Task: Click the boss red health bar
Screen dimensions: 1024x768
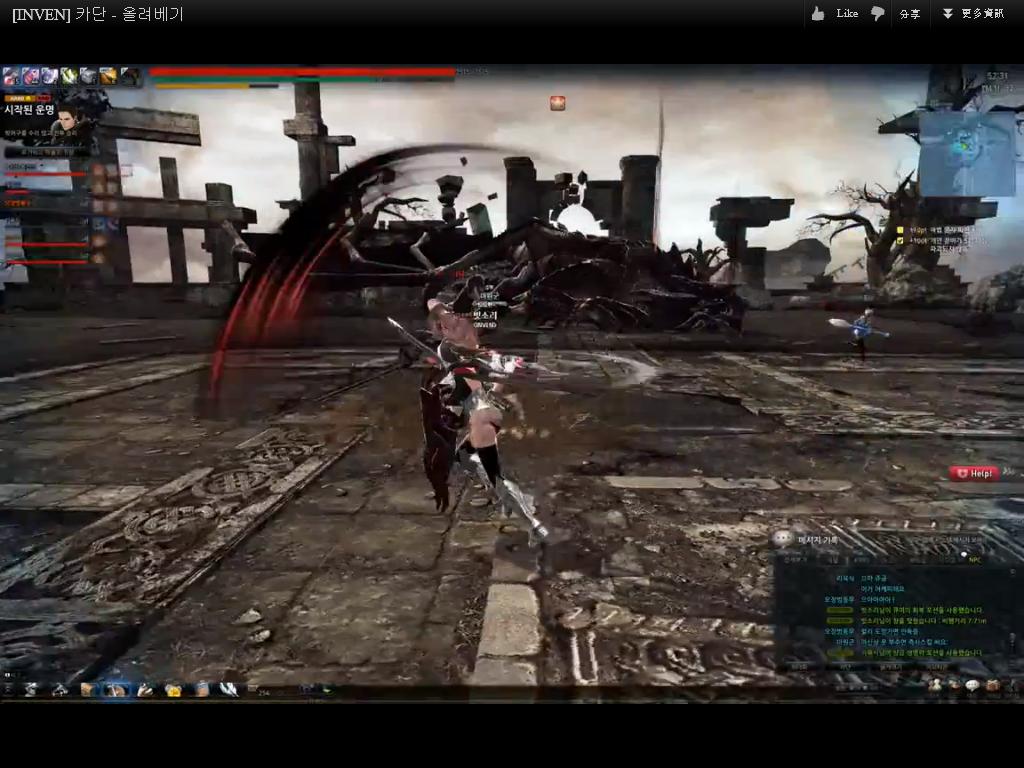Action: (x=302, y=72)
